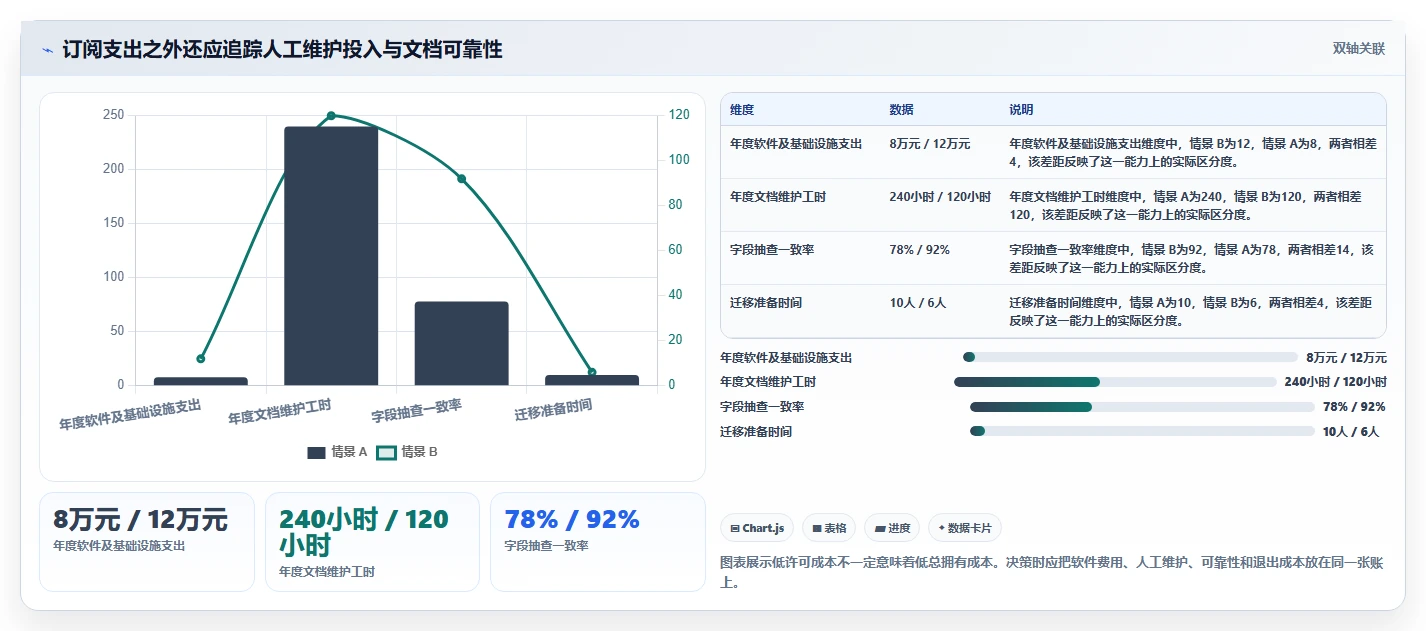Click the 情景 A dark legend swatch
This screenshot has height=631, width=1426.
tap(316, 452)
